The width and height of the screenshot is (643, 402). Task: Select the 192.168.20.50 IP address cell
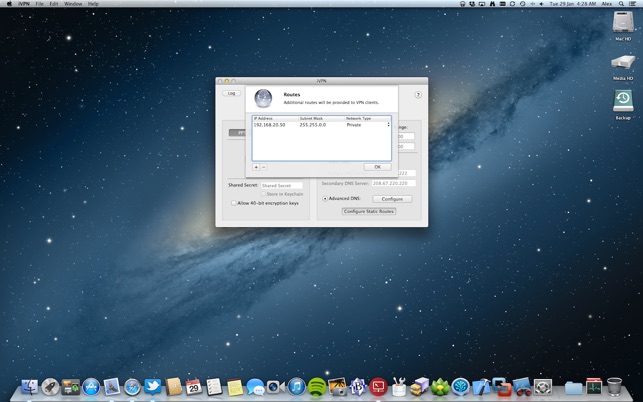click(270, 125)
